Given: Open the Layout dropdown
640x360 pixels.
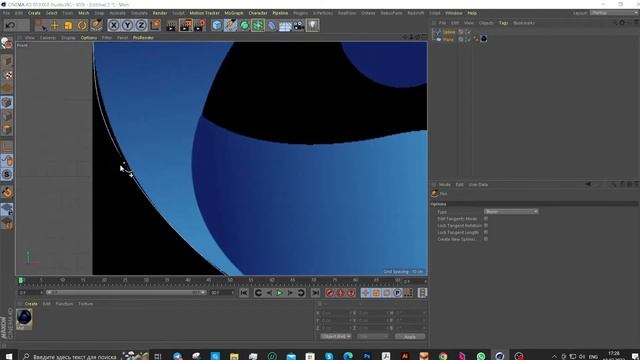Looking at the screenshot, I should click(x=613, y=13).
